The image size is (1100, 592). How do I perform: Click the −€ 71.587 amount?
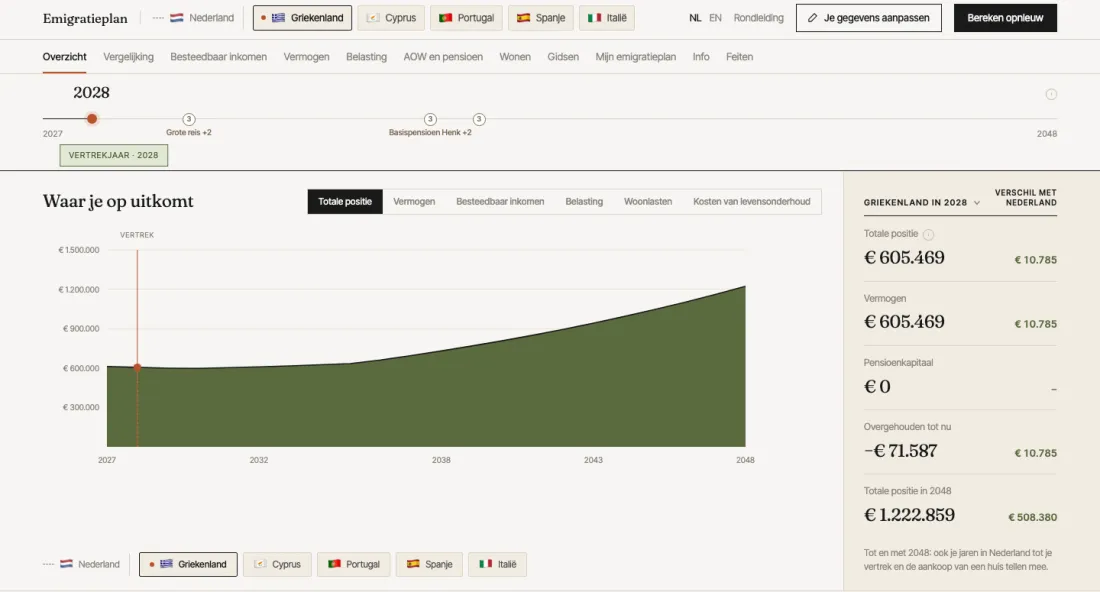tap(901, 450)
